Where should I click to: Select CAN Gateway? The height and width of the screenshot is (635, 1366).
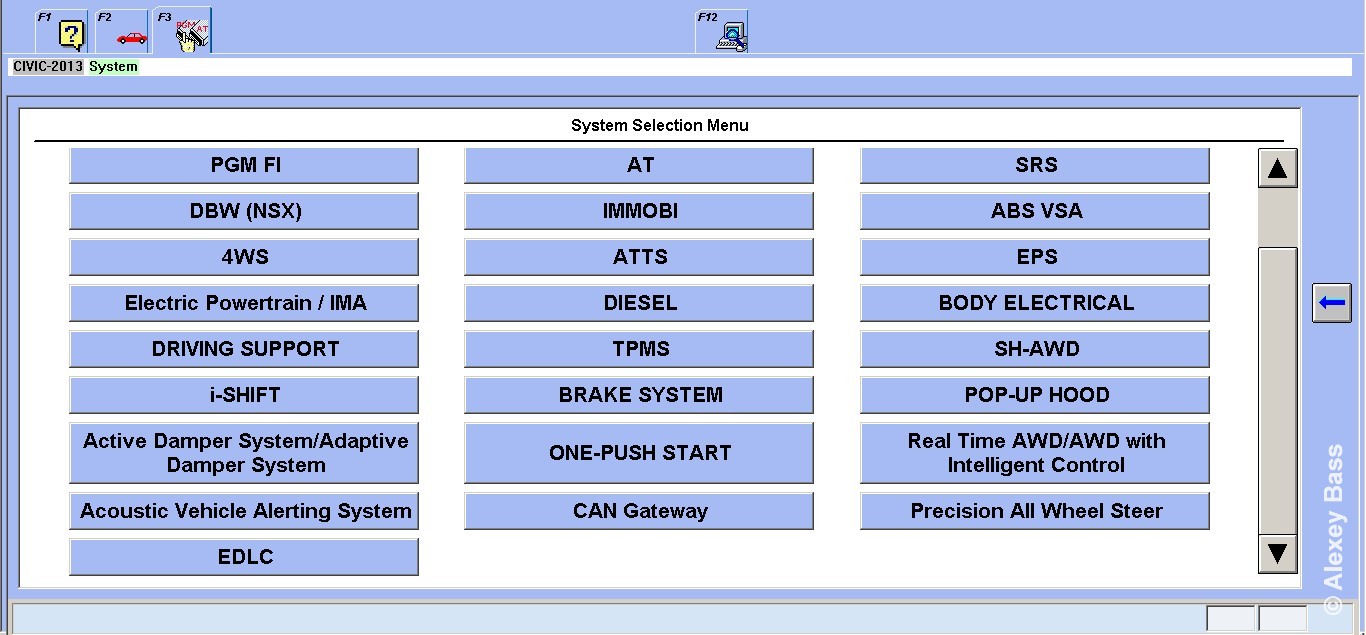click(639, 511)
